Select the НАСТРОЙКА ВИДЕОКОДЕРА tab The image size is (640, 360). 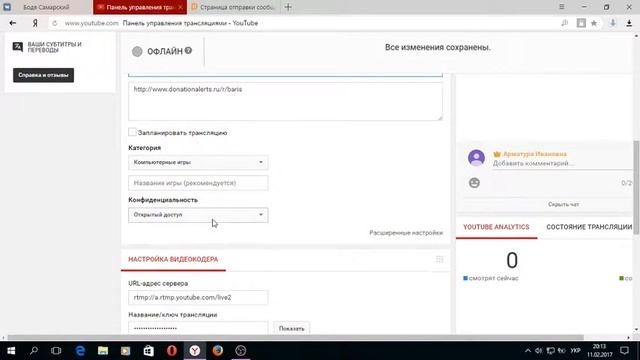[173, 260]
